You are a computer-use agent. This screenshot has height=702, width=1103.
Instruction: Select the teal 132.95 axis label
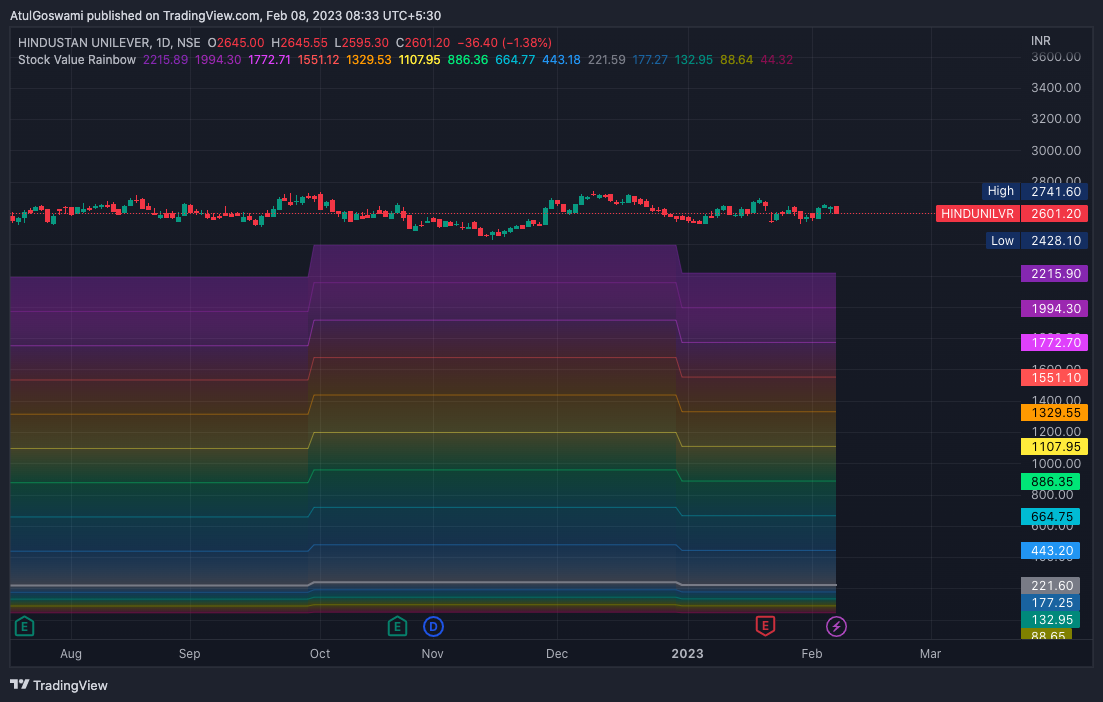pos(1050,620)
